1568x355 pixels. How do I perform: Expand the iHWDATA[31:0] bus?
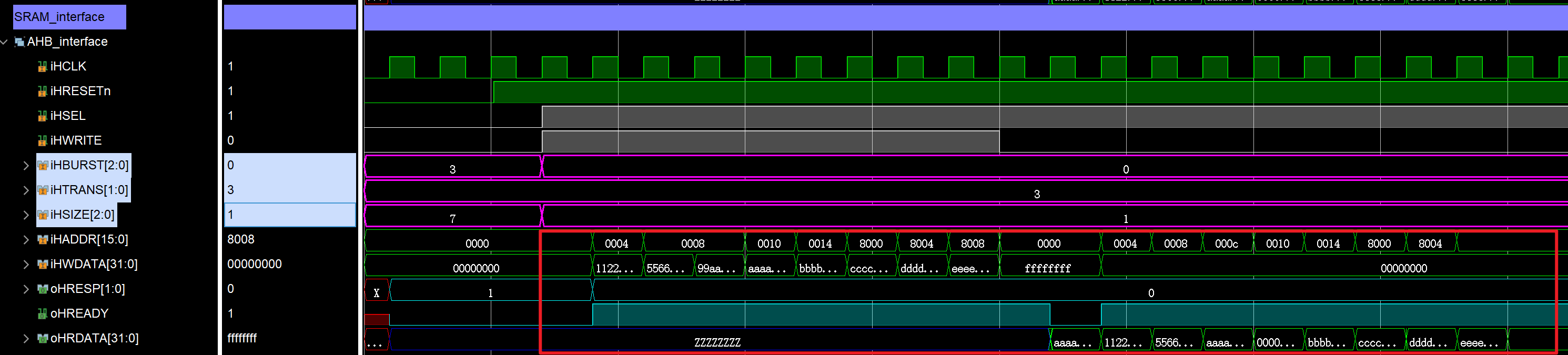(x=26, y=264)
